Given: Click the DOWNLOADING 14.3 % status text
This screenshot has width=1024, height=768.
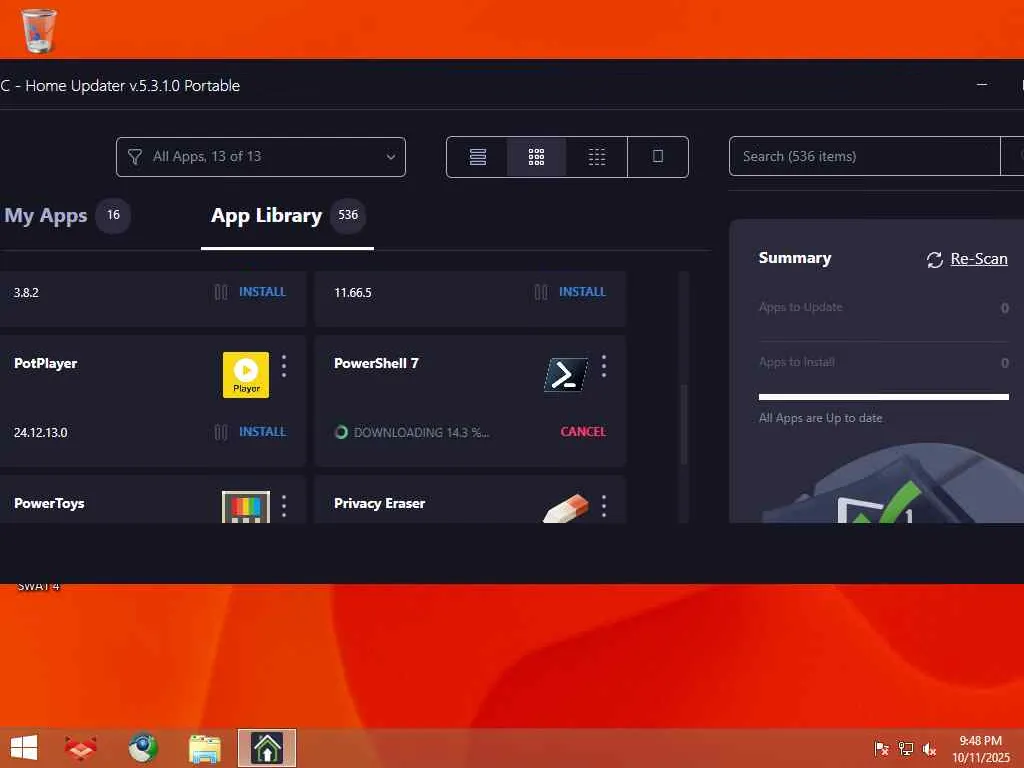Looking at the screenshot, I should tap(421, 432).
